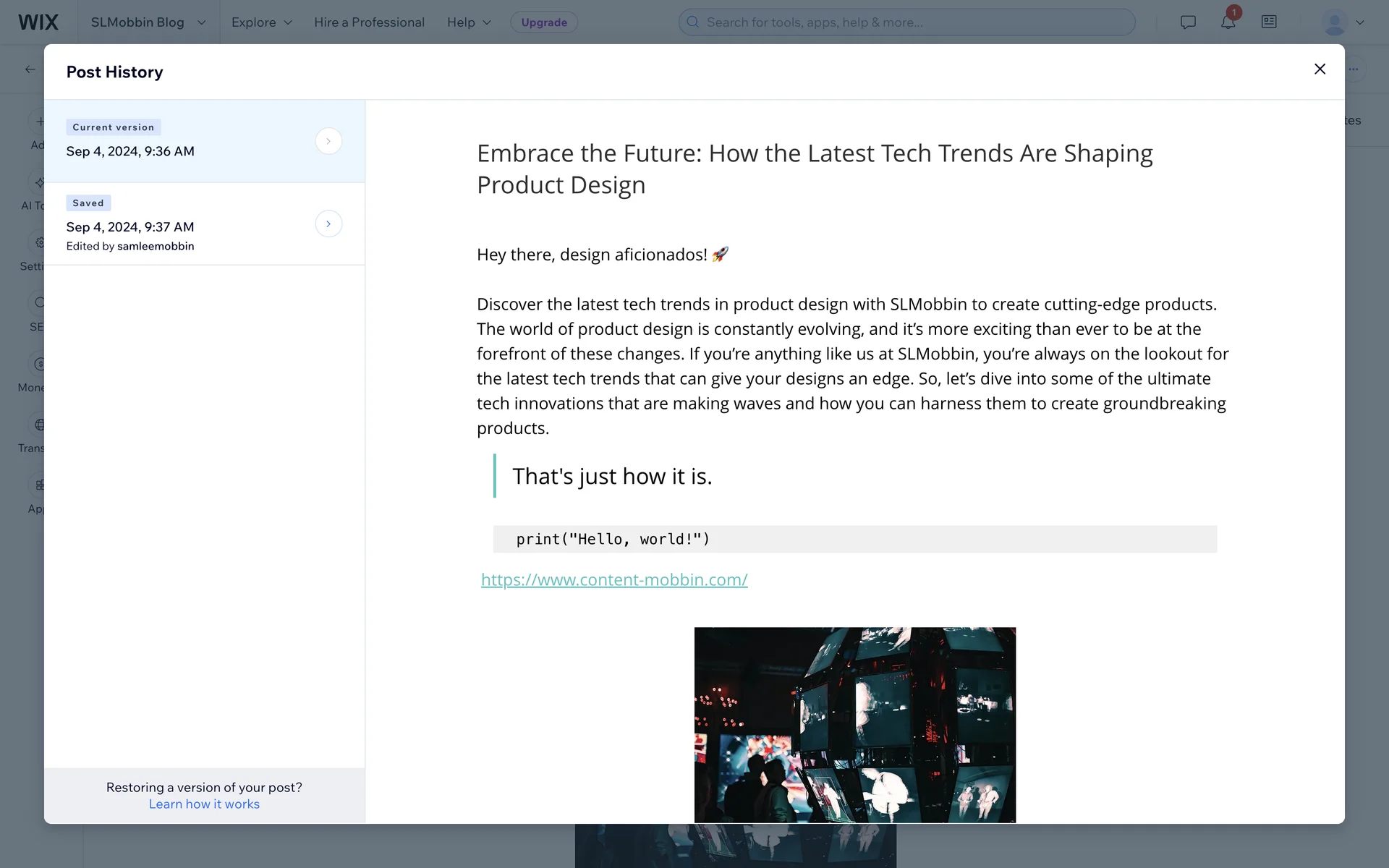Click the search for tools input field
The image size is (1389, 868).
coord(912,22)
